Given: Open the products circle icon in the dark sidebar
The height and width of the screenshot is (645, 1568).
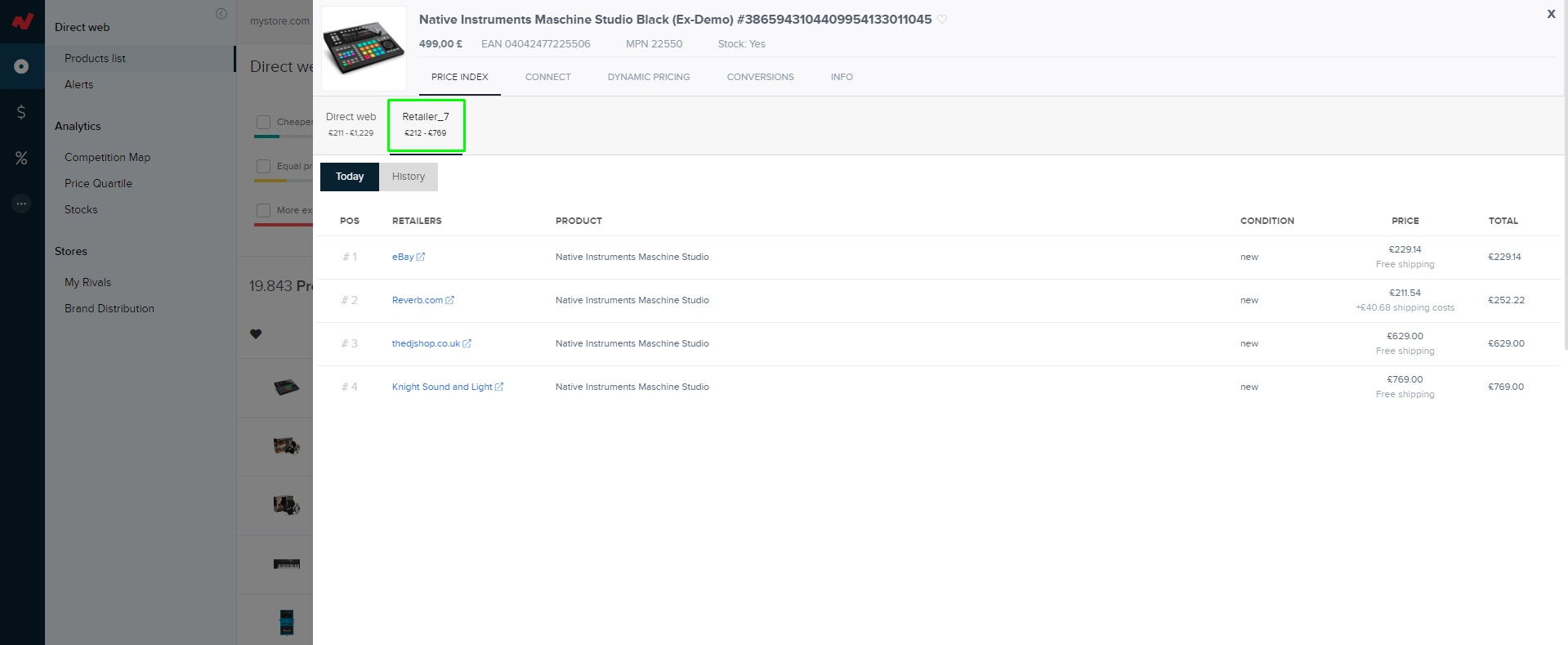Looking at the screenshot, I should [22, 66].
